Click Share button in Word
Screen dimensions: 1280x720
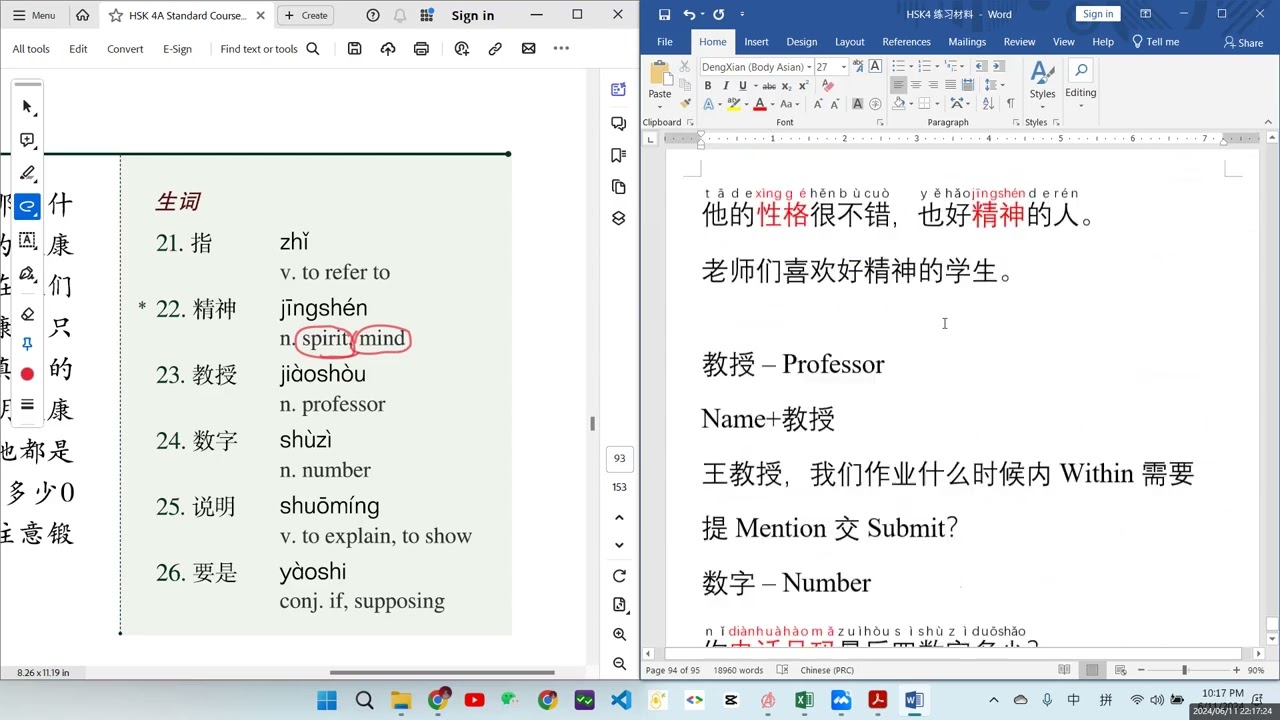click(x=1243, y=42)
